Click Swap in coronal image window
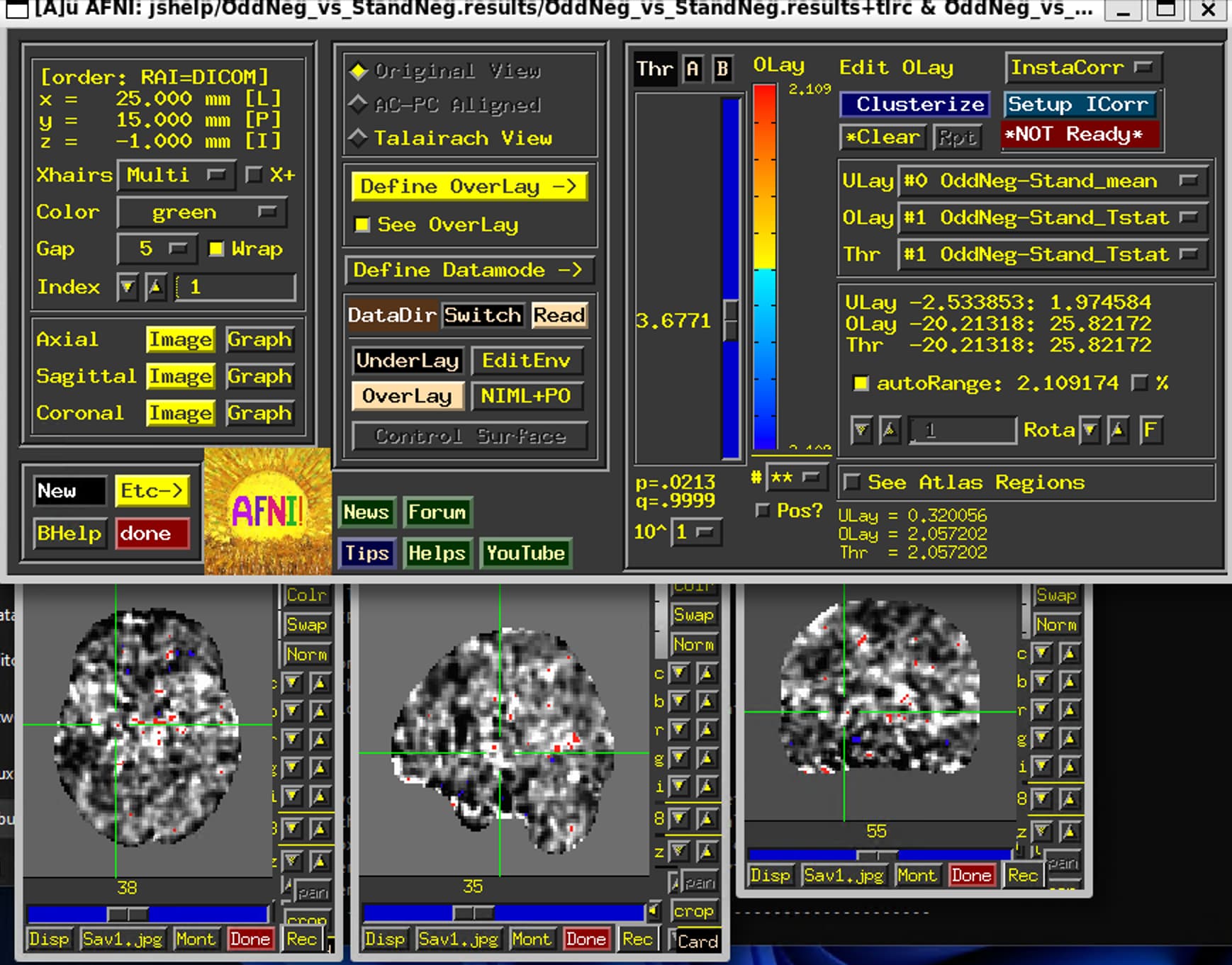The width and height of the screenshot is (1232, 965). pos(1056,595)
